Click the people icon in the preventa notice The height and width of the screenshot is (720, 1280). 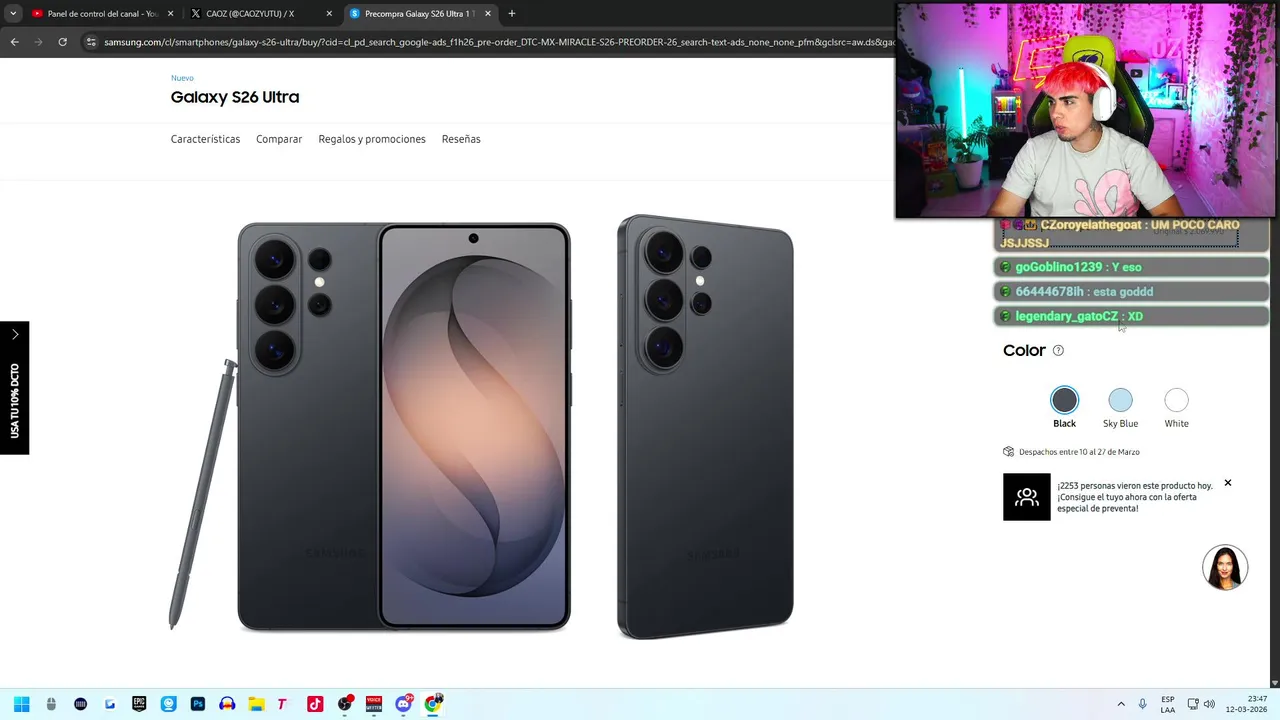(x=1027, y=497)
